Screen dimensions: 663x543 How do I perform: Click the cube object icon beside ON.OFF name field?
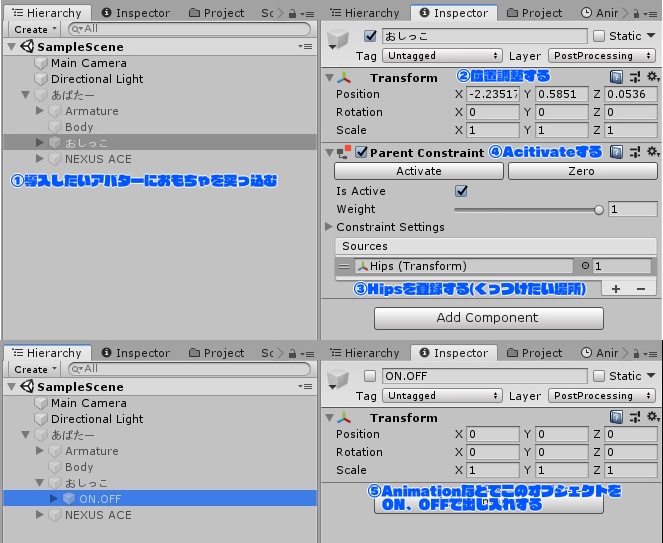337,379
